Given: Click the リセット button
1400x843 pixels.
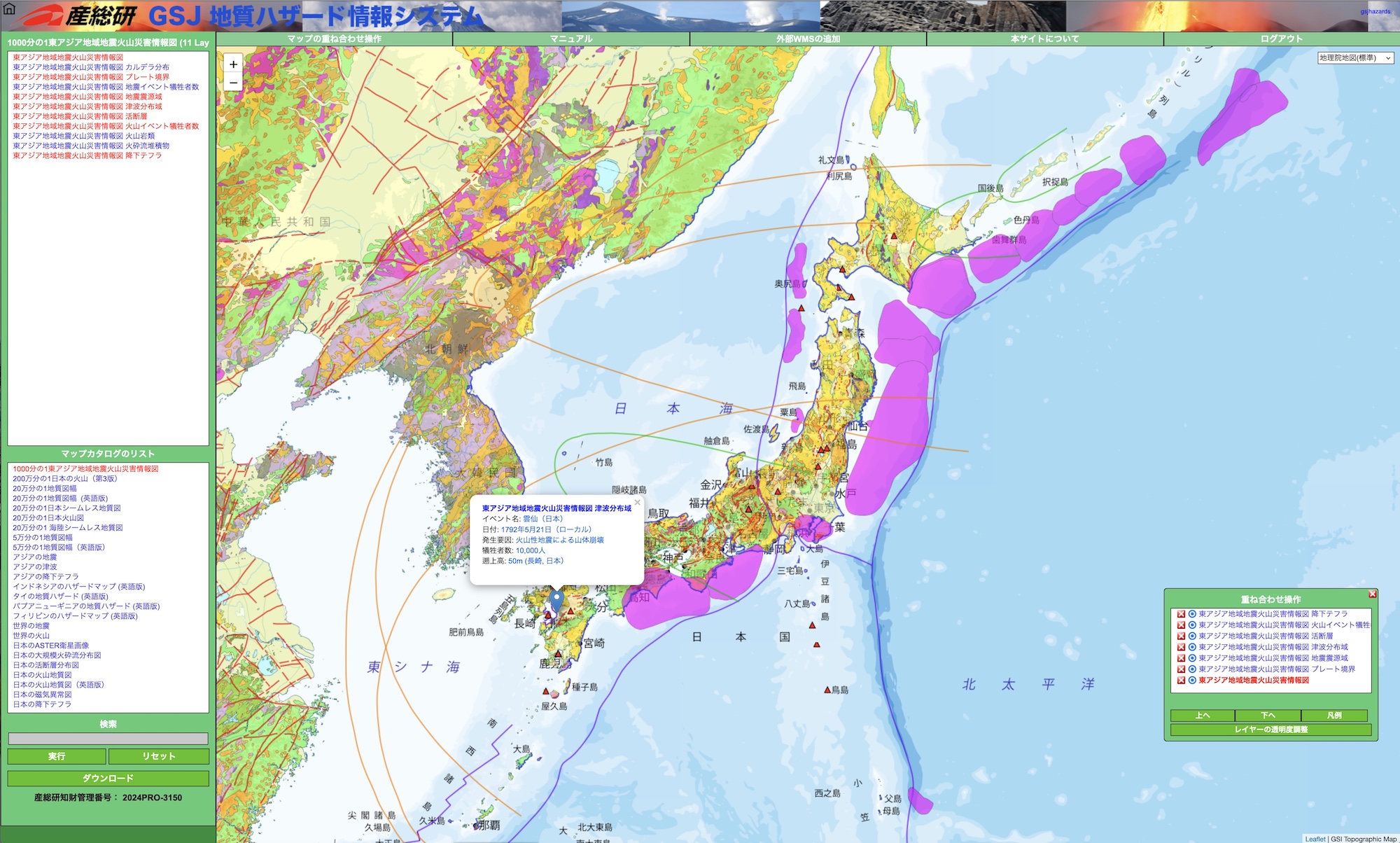Looking at the screenshot, I should (x=159, y=756).
